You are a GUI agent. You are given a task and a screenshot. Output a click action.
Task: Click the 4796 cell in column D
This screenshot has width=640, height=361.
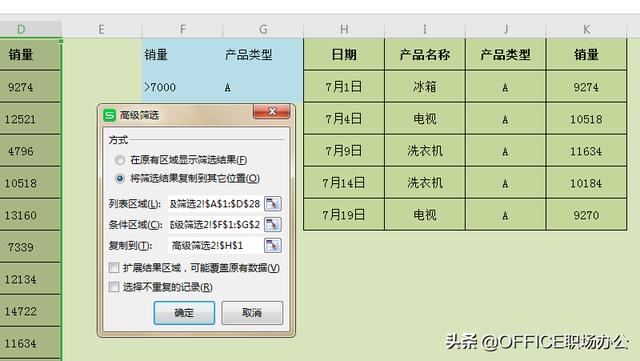[30, 151]
